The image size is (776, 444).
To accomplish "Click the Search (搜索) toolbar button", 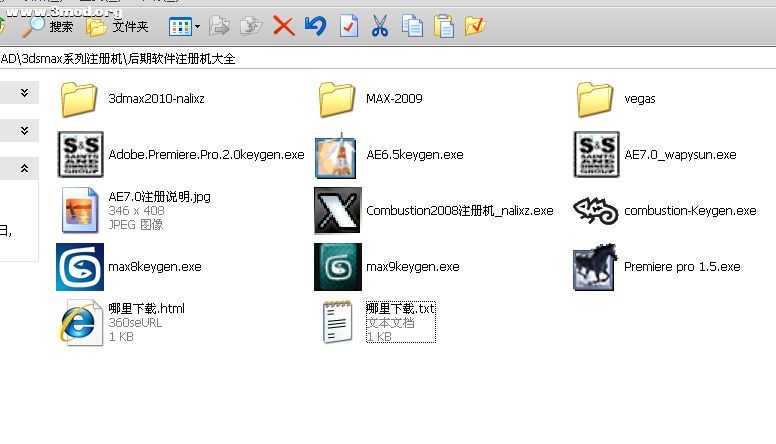I will (x=48, y=26).
